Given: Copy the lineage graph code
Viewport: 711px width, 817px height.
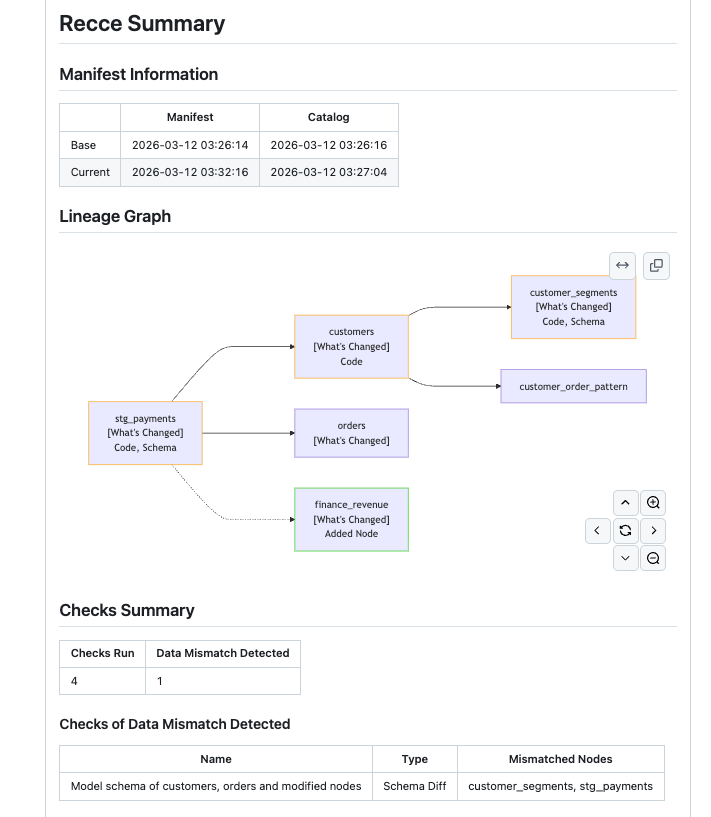Looking at the screenshot, I should (x=656, y=265).
